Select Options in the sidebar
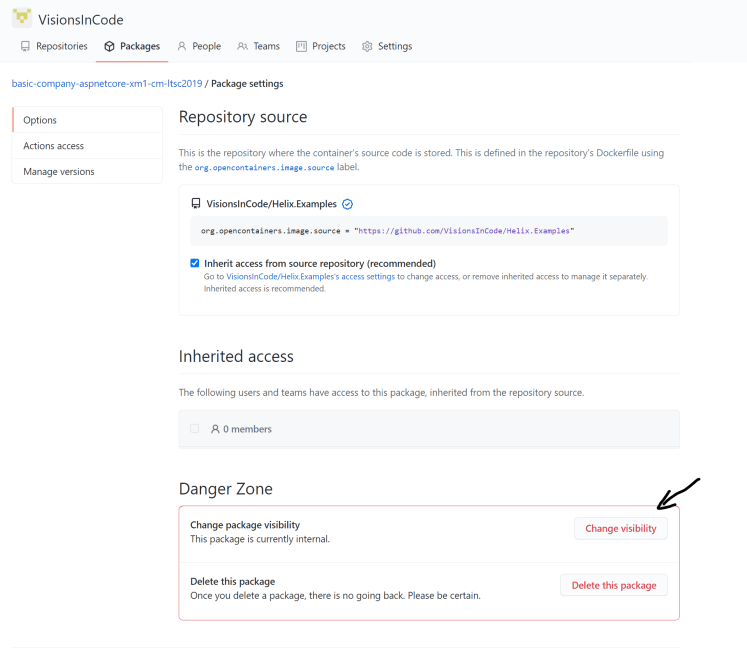 40,120
